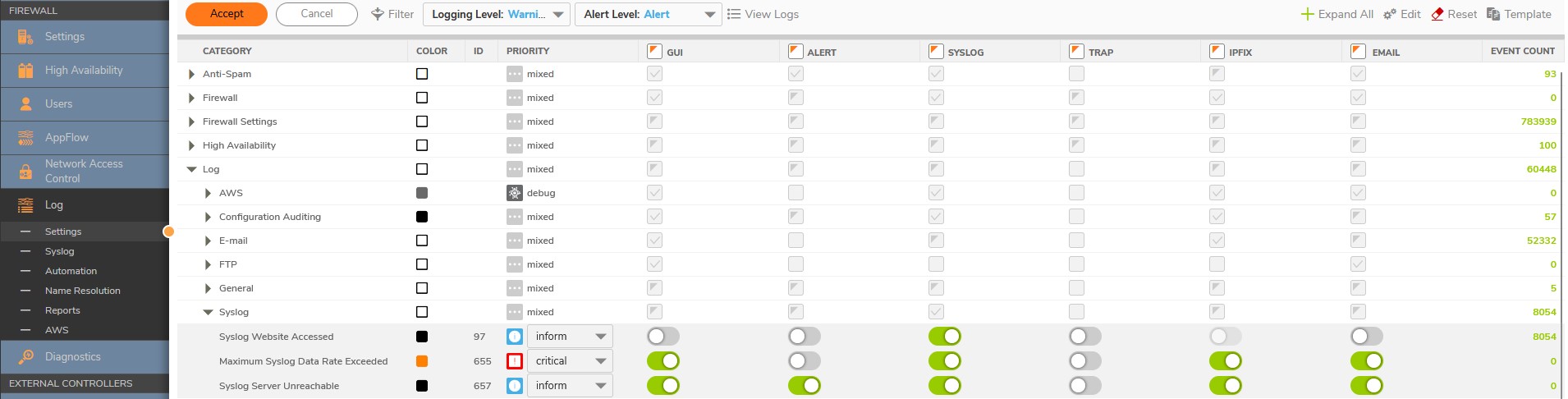This screenshot has height=399, width=1568.
Task: Open the Logging Level dropdown
Action: point(497,14)
